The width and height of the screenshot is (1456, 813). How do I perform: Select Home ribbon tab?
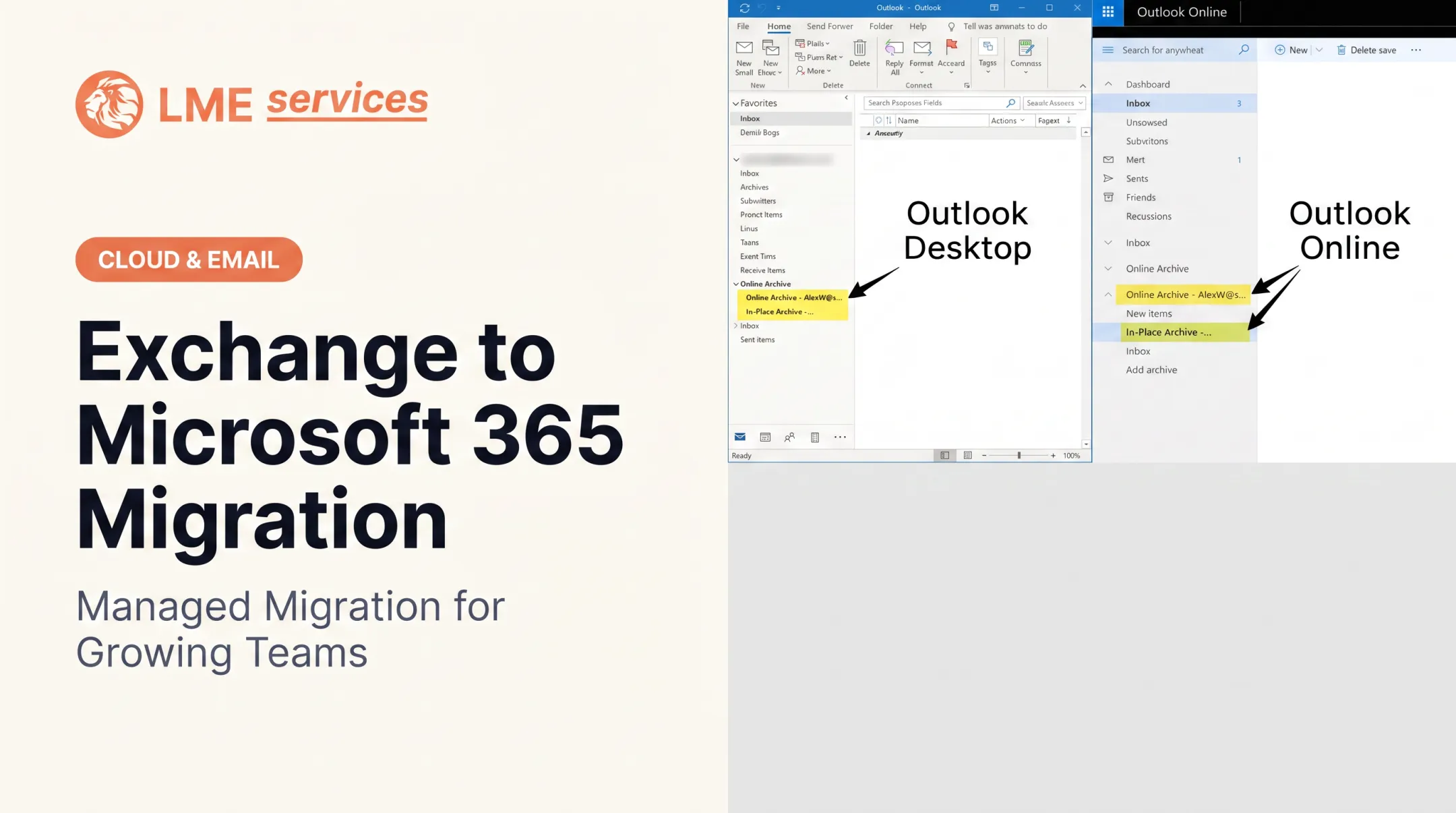[x=779, y=26]
